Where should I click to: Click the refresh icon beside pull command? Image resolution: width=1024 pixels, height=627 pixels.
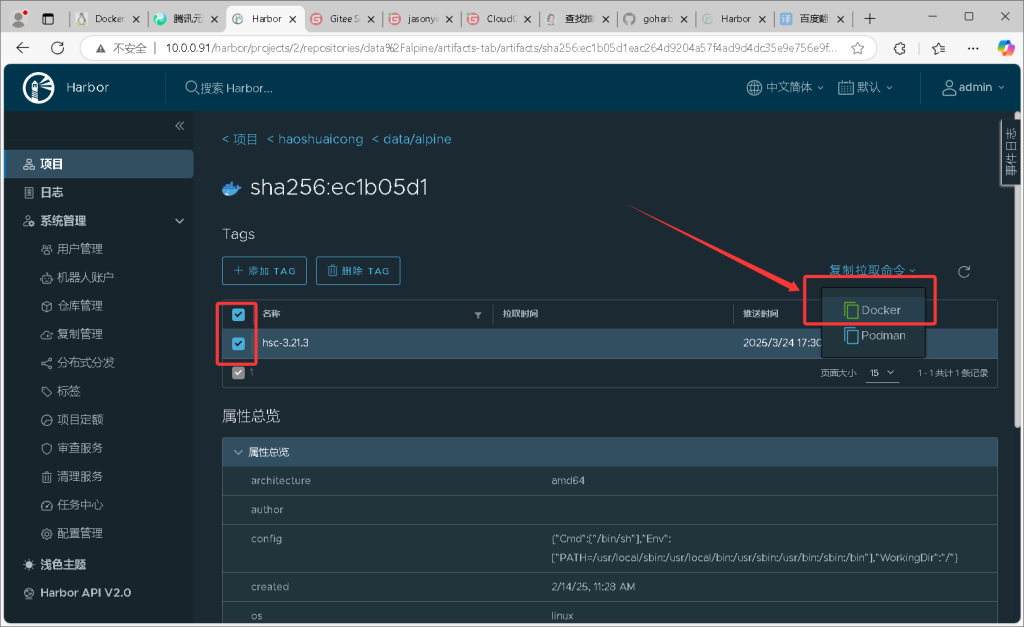pyautogui.click(x=964, y=271)
